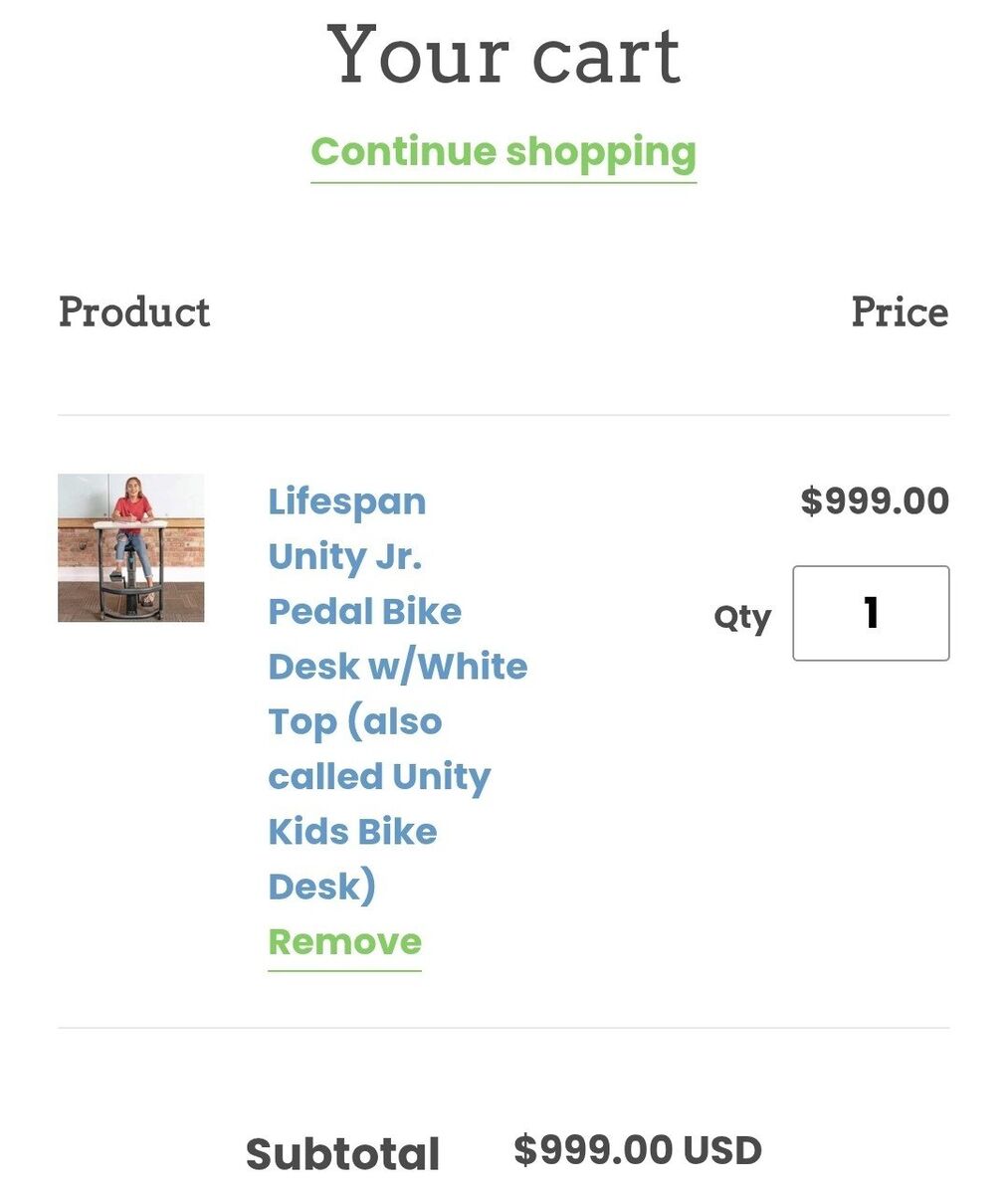This screenshot has height=1194, width=1008.
Task: Click the Qty label
Action: pyautogui.click(x=742, y=617)
